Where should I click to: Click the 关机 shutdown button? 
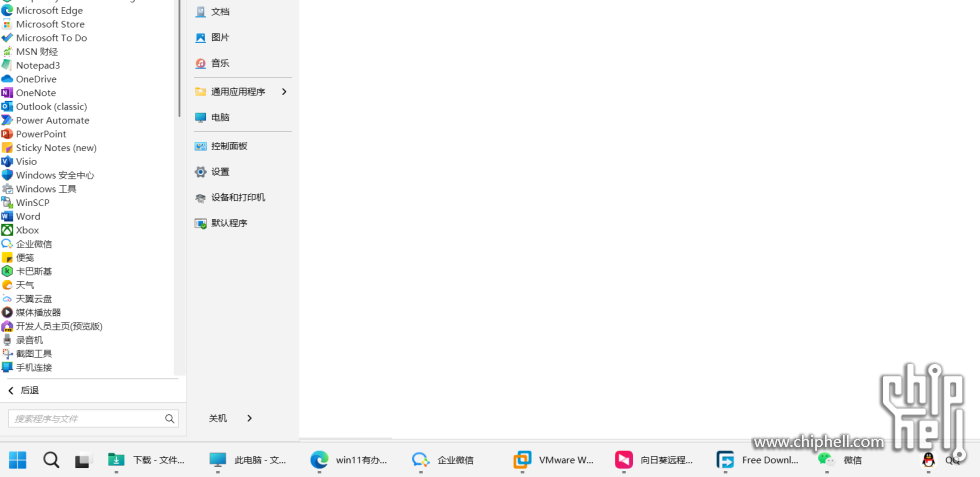tap(218, 418)
